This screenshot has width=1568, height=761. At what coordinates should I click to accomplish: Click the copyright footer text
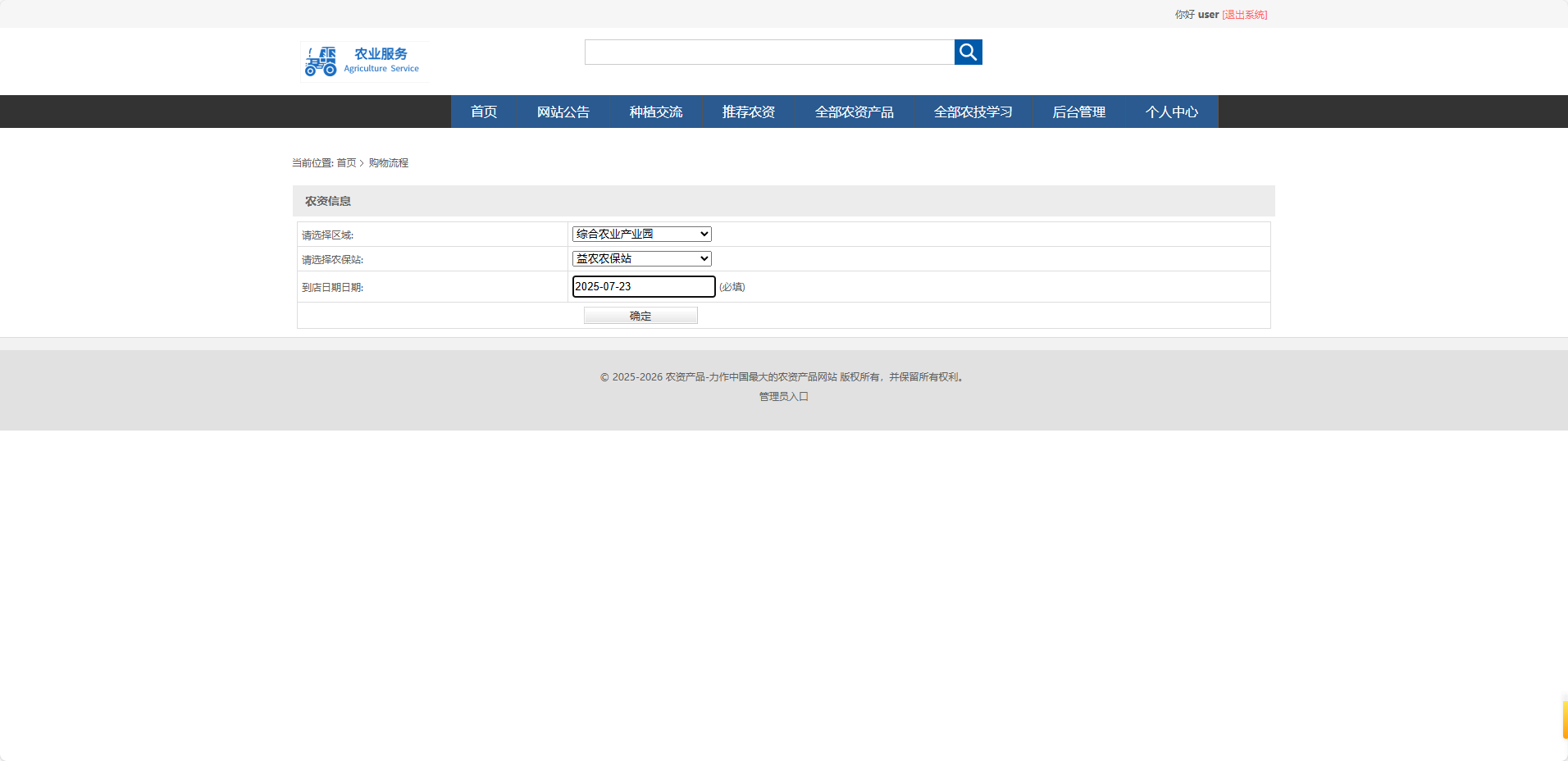coord(784,377)
